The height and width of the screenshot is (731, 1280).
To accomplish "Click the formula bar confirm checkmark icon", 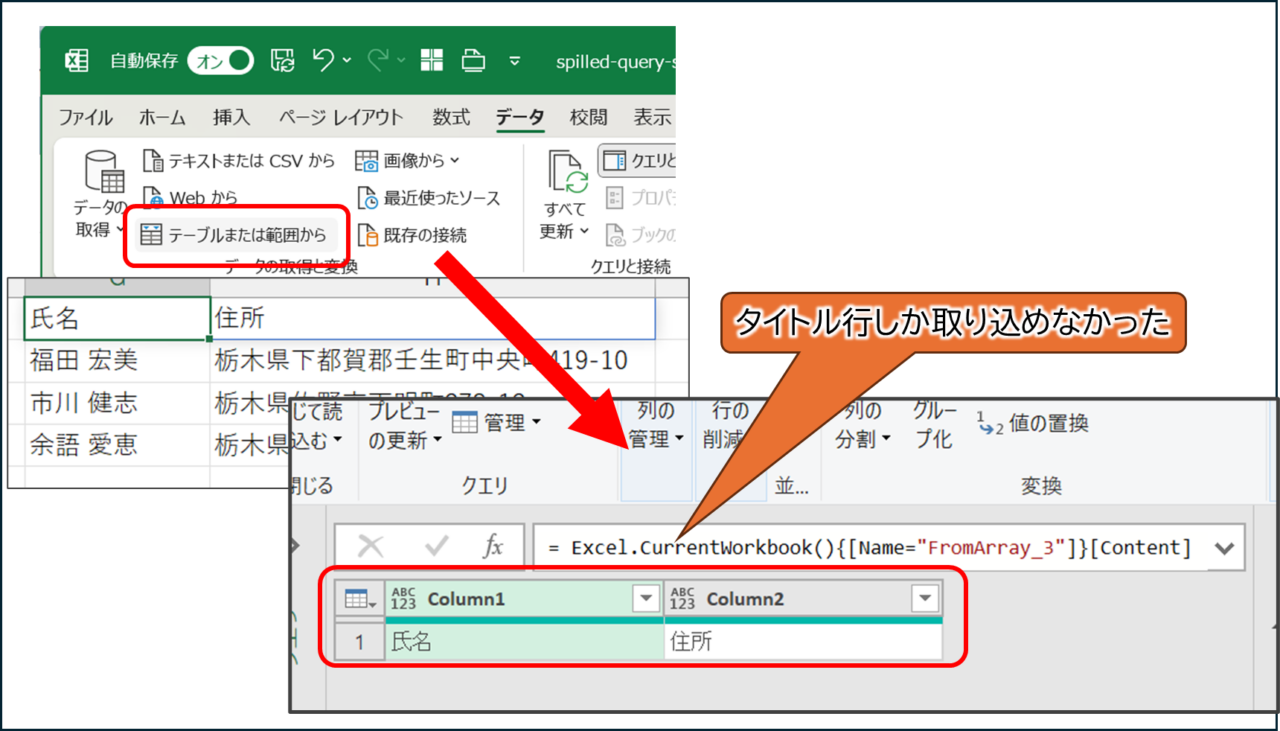I will 436,546.
